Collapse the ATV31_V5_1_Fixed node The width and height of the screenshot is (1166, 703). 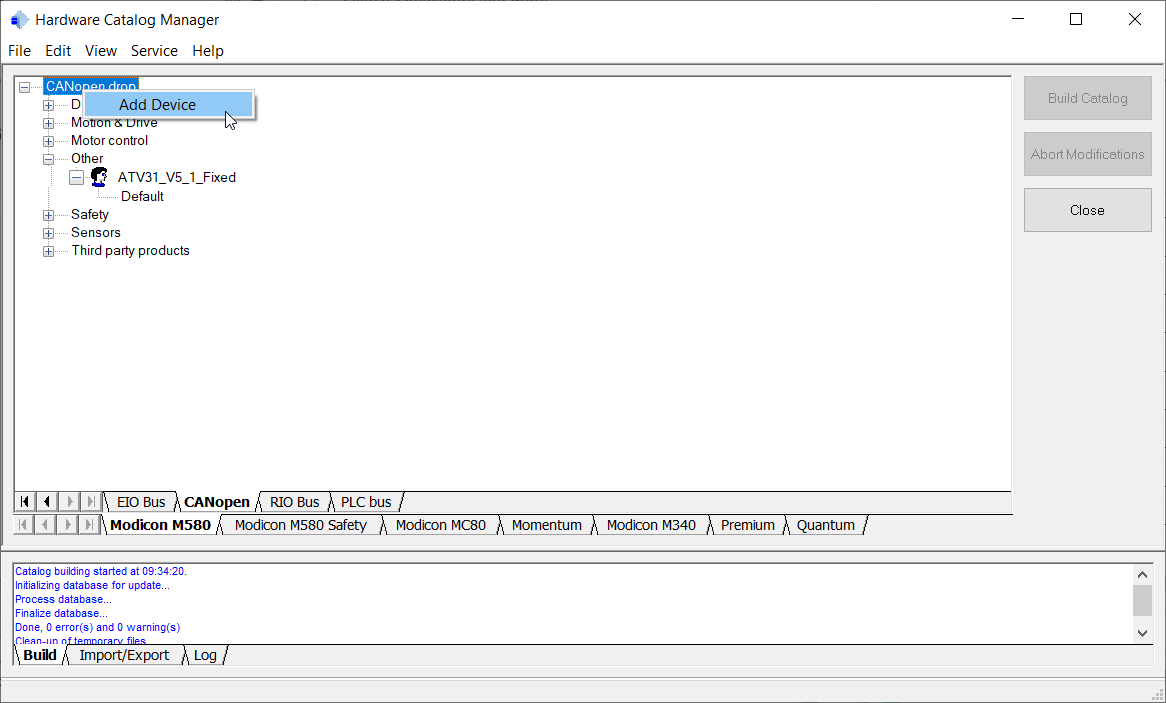[77, 177]
